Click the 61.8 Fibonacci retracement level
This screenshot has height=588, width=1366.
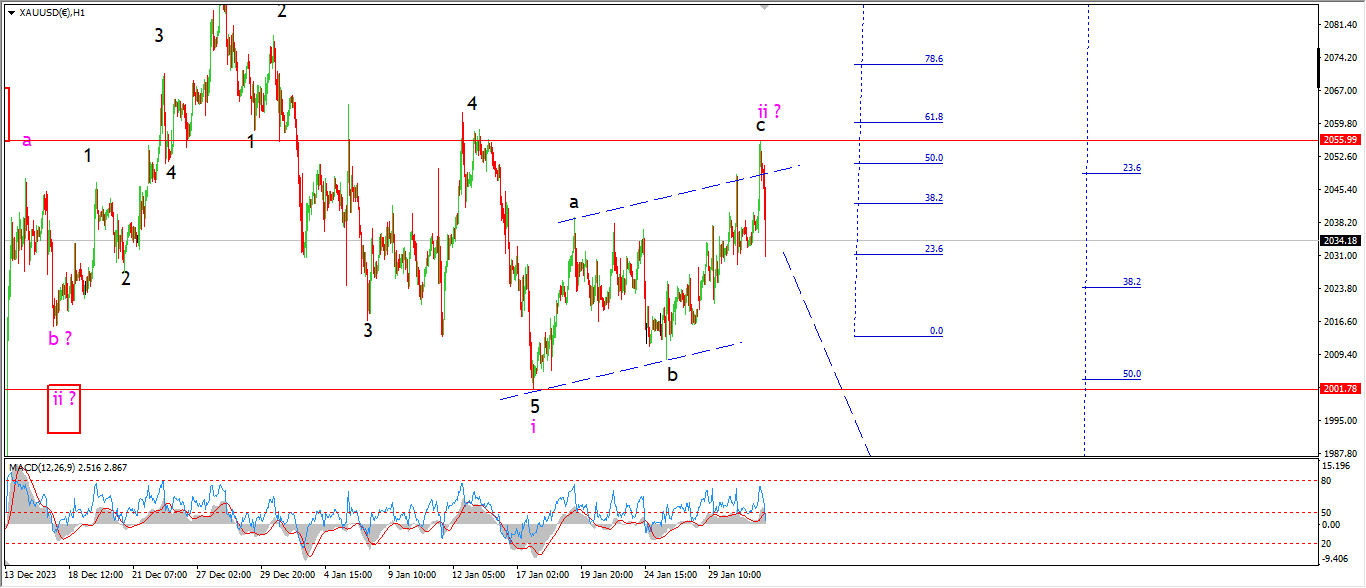point(933,117)
